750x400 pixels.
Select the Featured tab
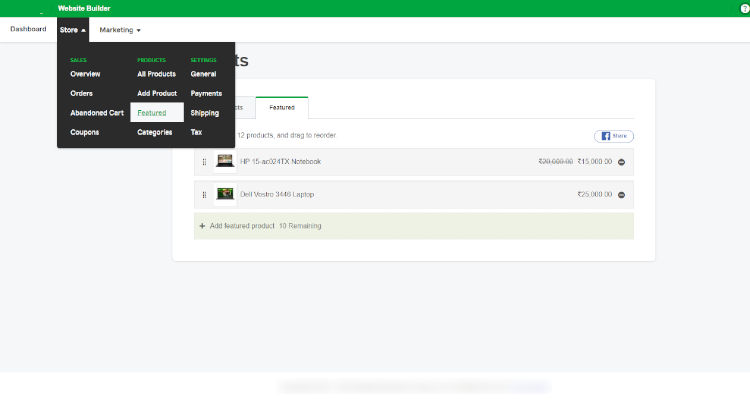[281, 106]
